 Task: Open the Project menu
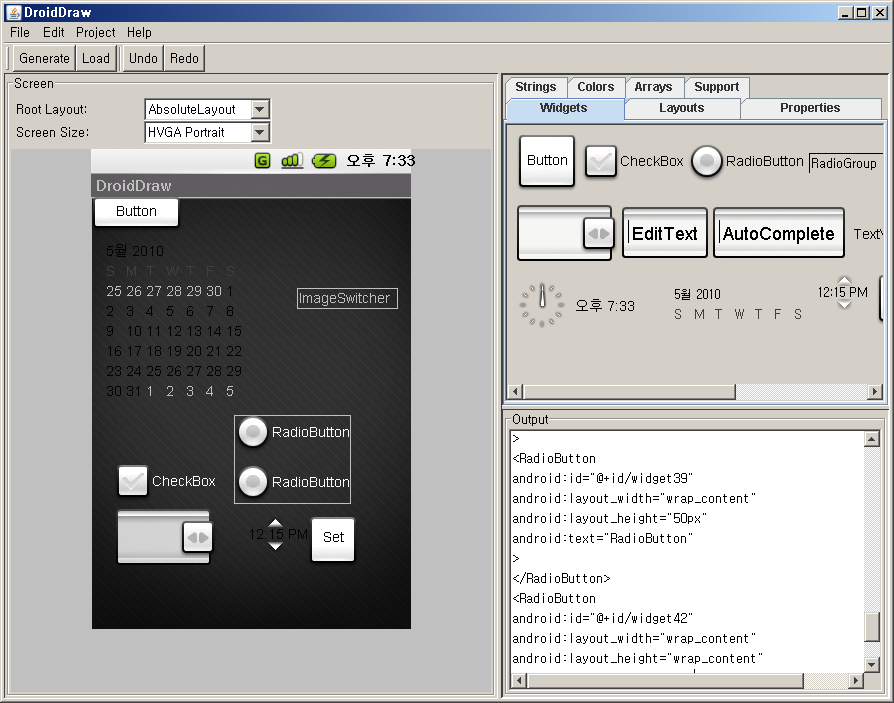(x=96, y=32)
